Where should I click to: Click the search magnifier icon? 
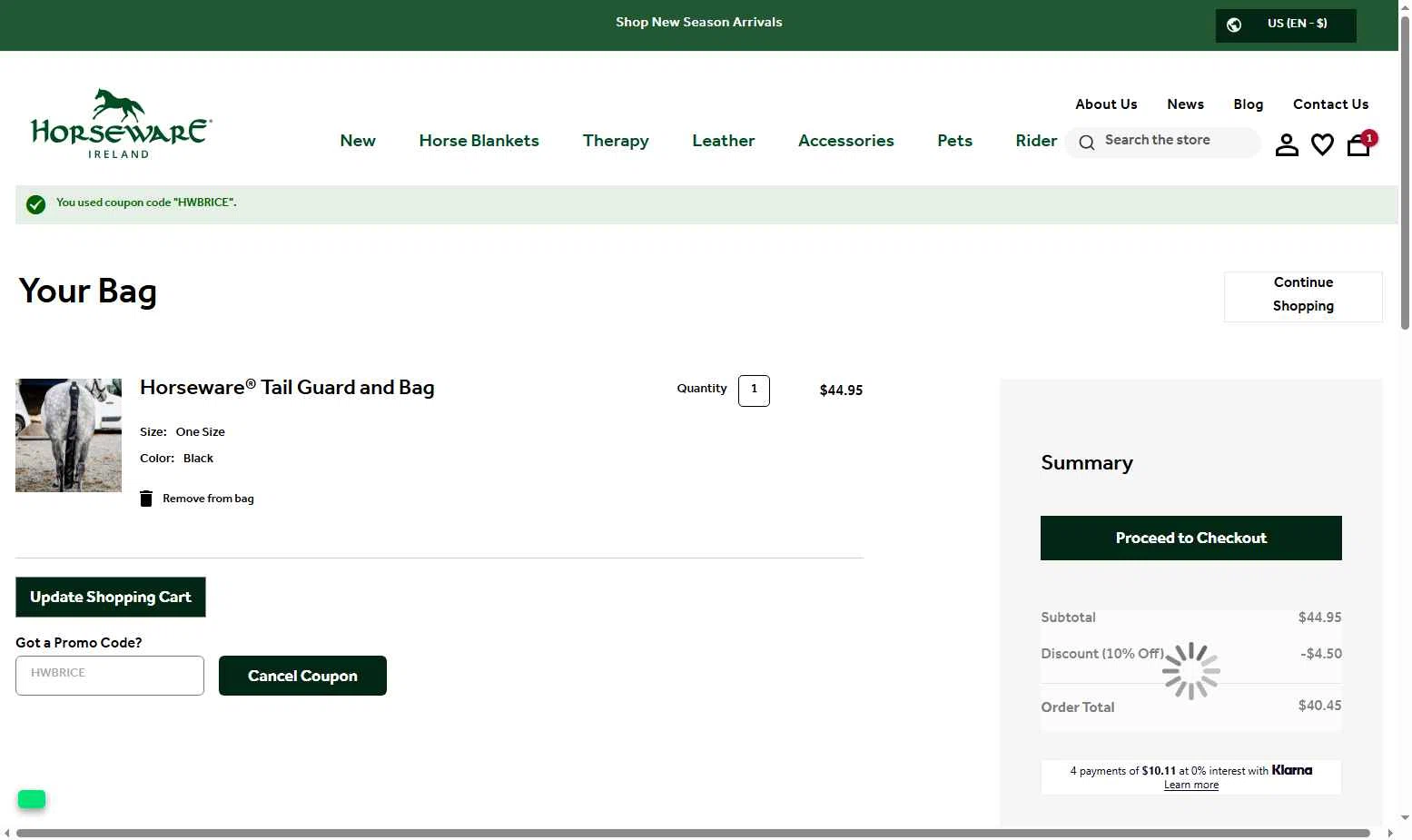point(1086,143)
